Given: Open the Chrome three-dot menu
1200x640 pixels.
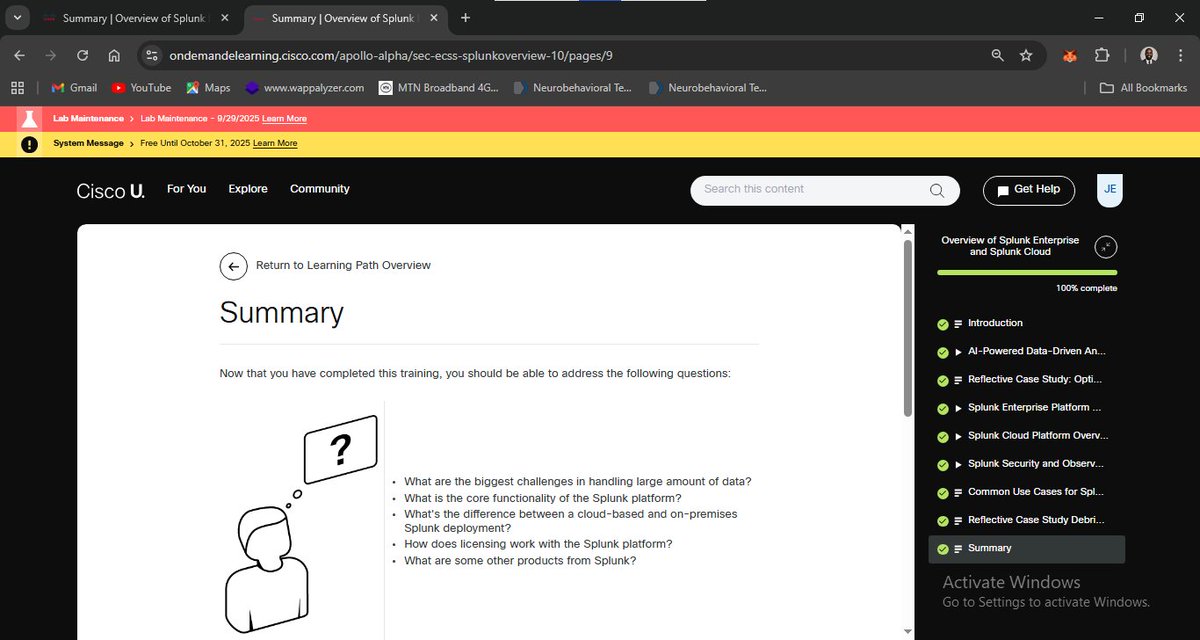Looking at the screenshot, I should click(1180, 56).
